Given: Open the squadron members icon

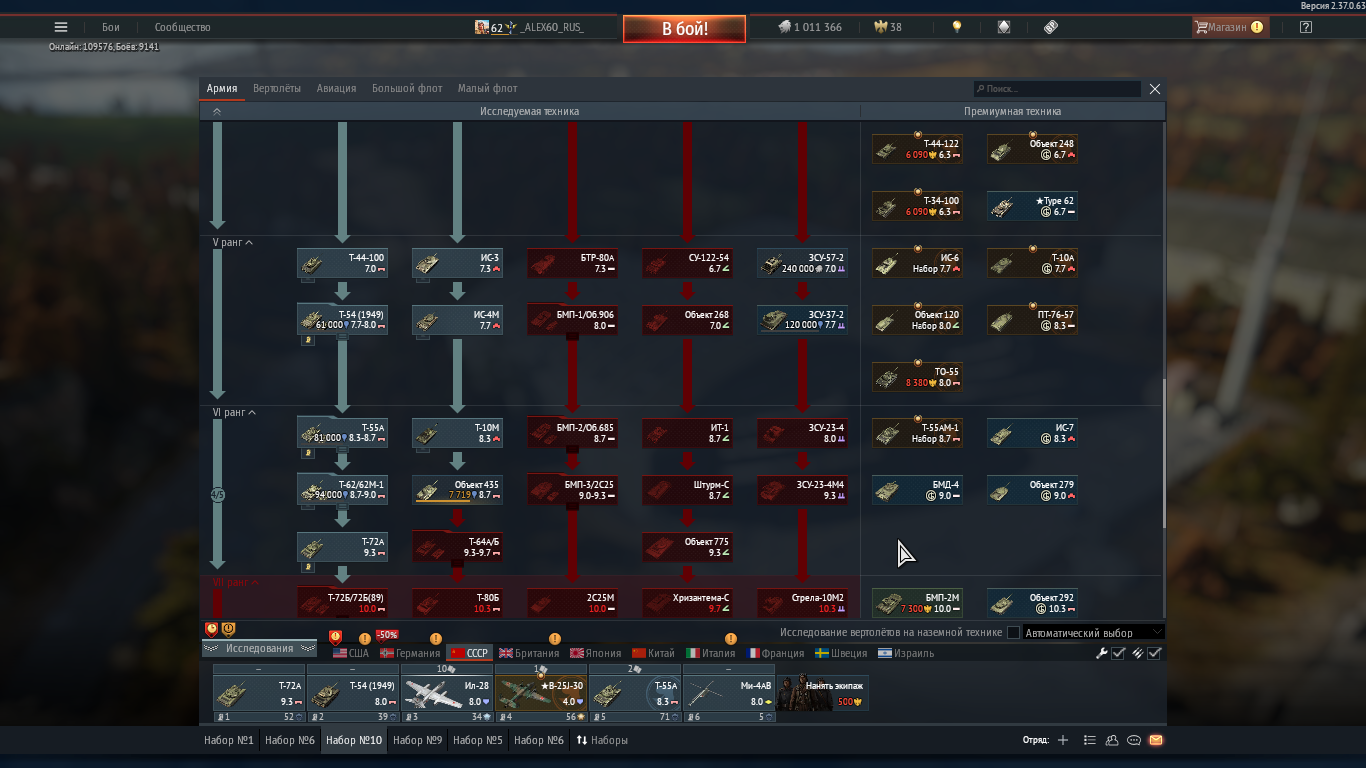Looking at the screenshot, I should [x=1112, y=740].
